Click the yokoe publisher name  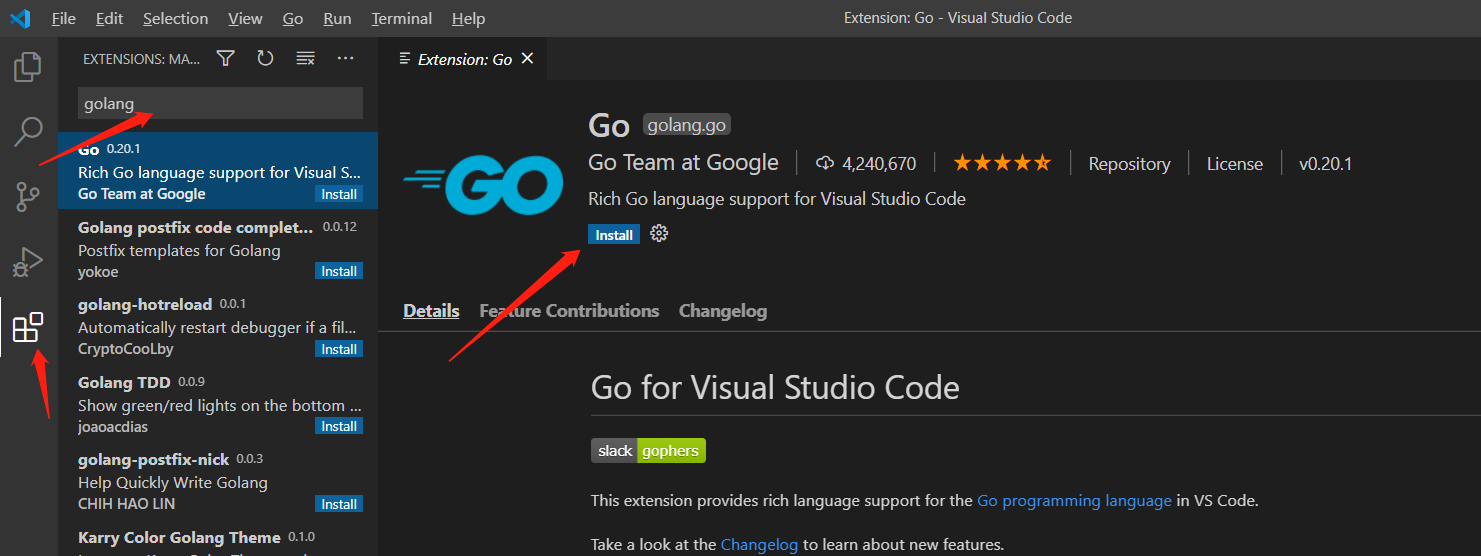tap(98, 271)
